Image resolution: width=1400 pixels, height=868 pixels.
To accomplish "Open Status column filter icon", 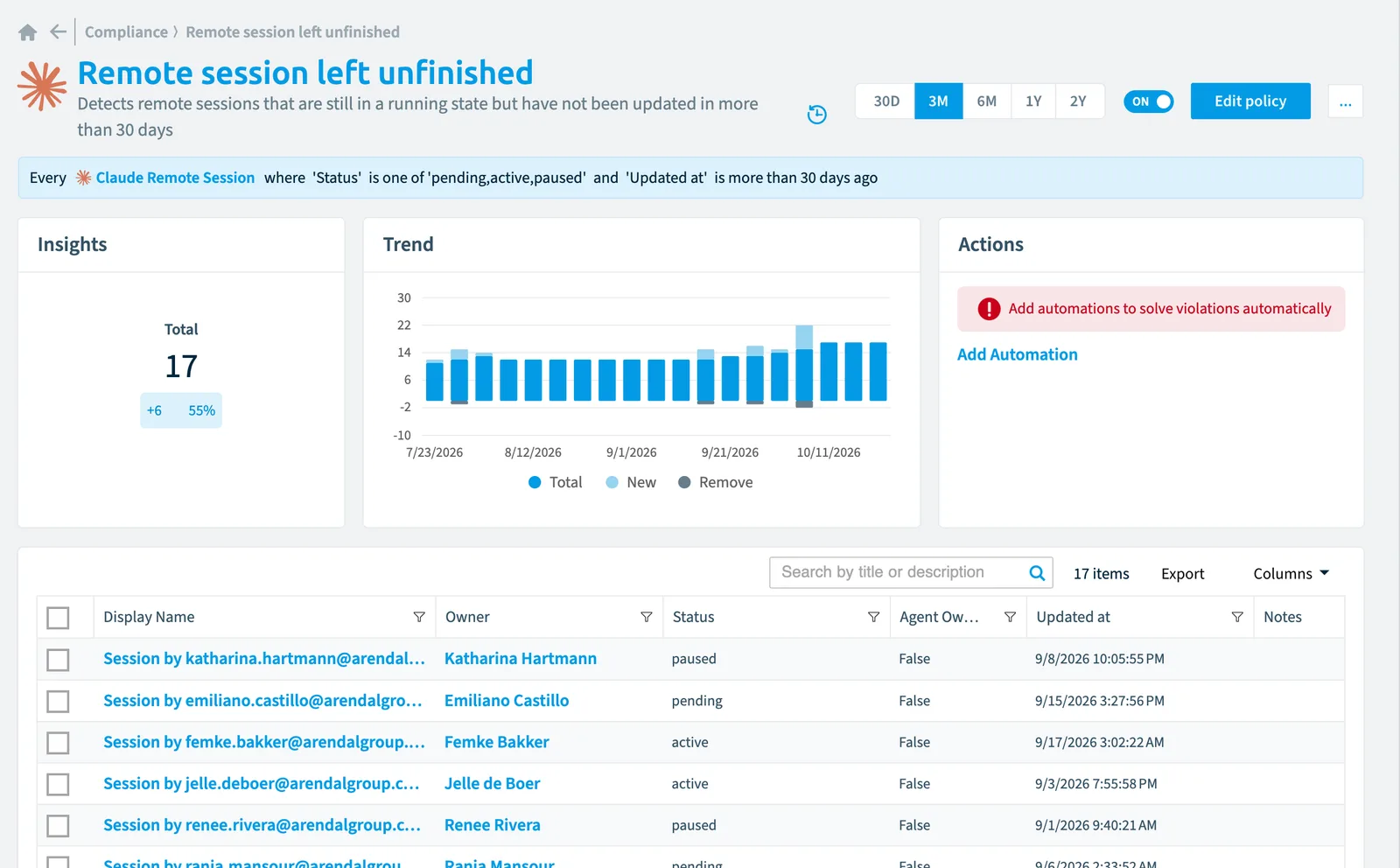I will [873, 617].
